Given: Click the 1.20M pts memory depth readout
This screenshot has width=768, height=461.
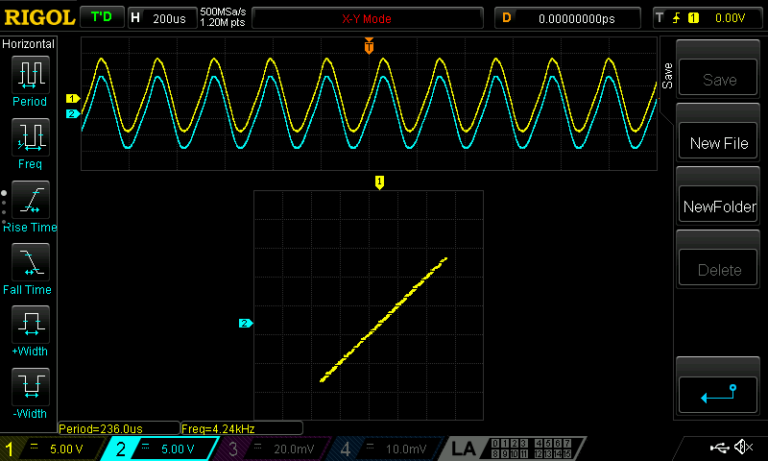Looking at the screenshot, I should (x=222, y=23).
